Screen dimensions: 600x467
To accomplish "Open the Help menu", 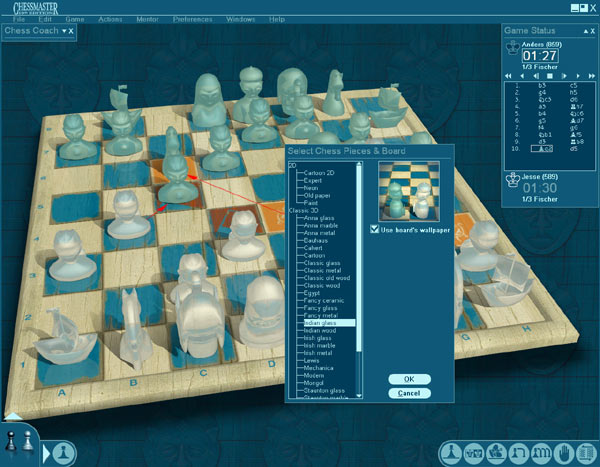I will tap(277, 20).
